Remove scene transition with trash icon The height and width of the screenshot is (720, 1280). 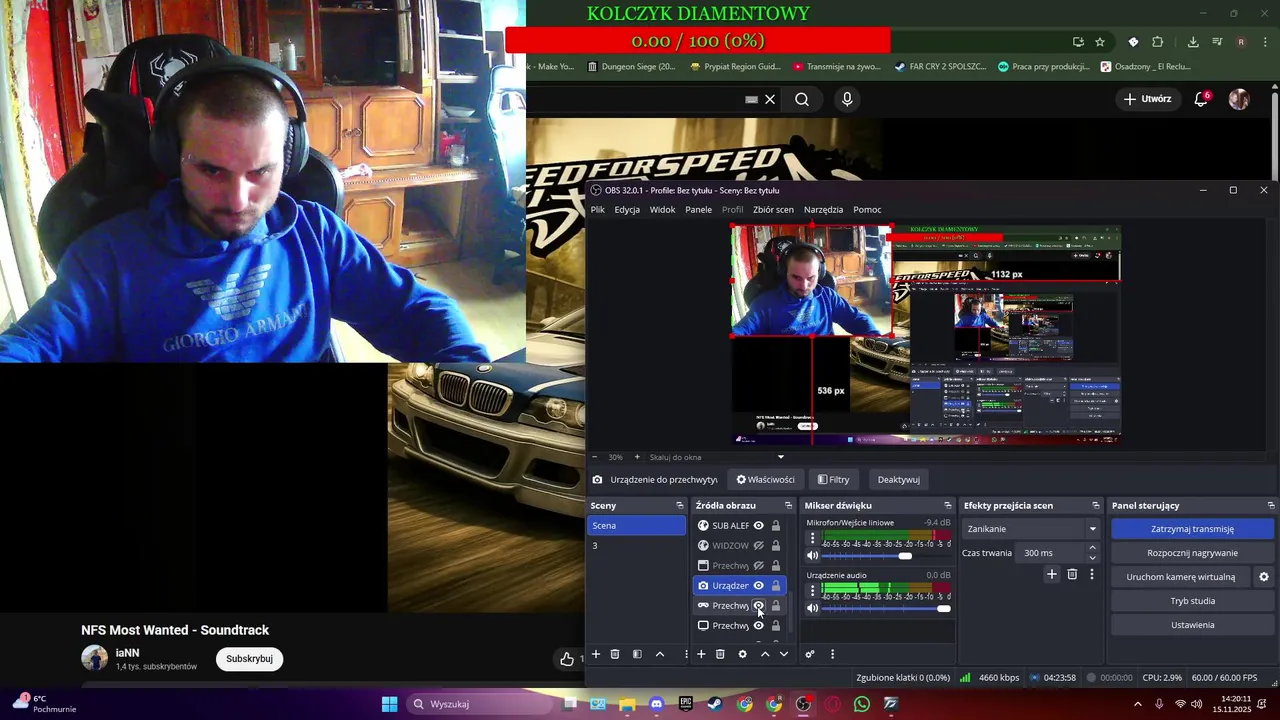pos(1072,574)
